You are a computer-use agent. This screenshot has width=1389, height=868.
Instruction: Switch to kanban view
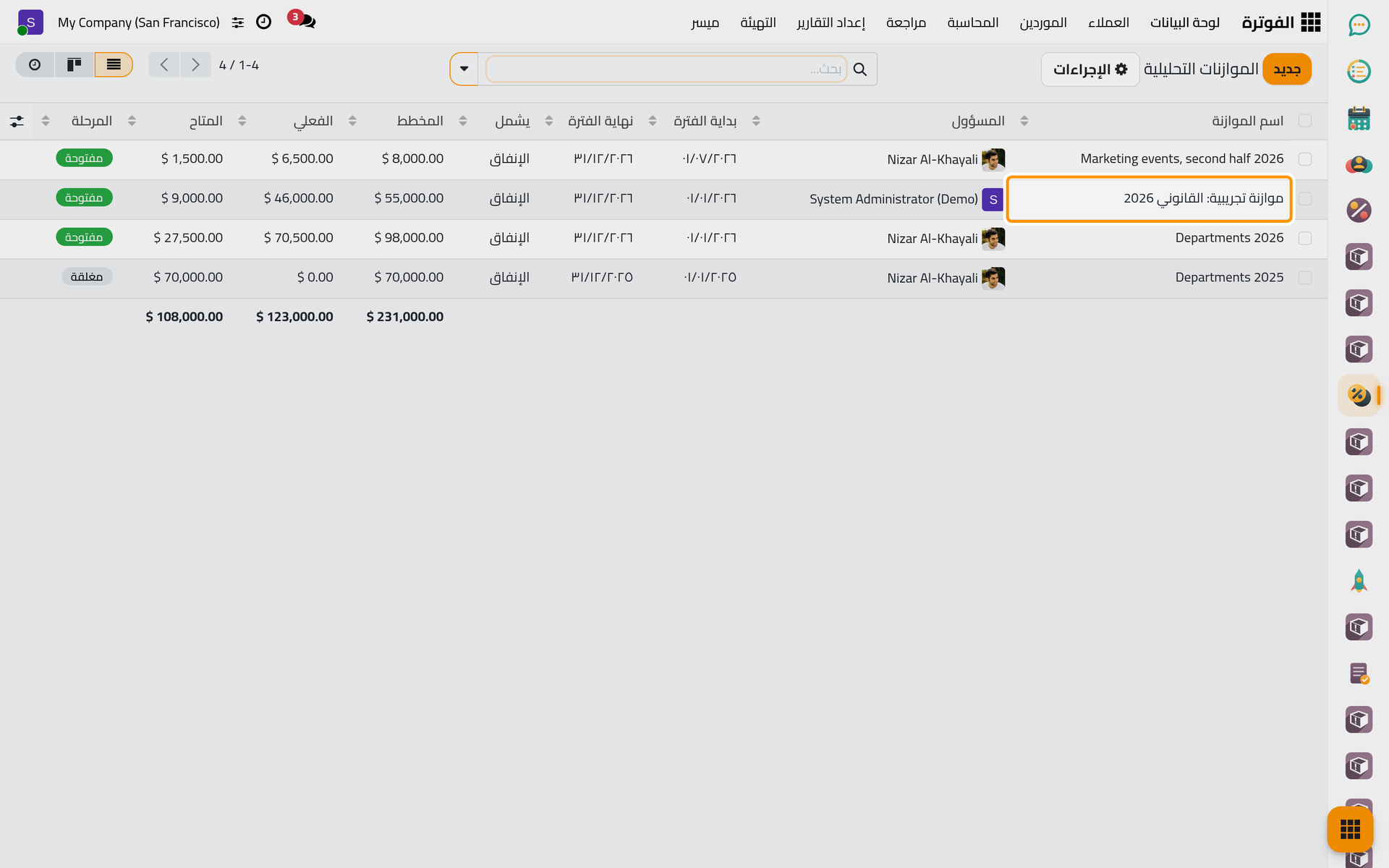coord(74,64)
